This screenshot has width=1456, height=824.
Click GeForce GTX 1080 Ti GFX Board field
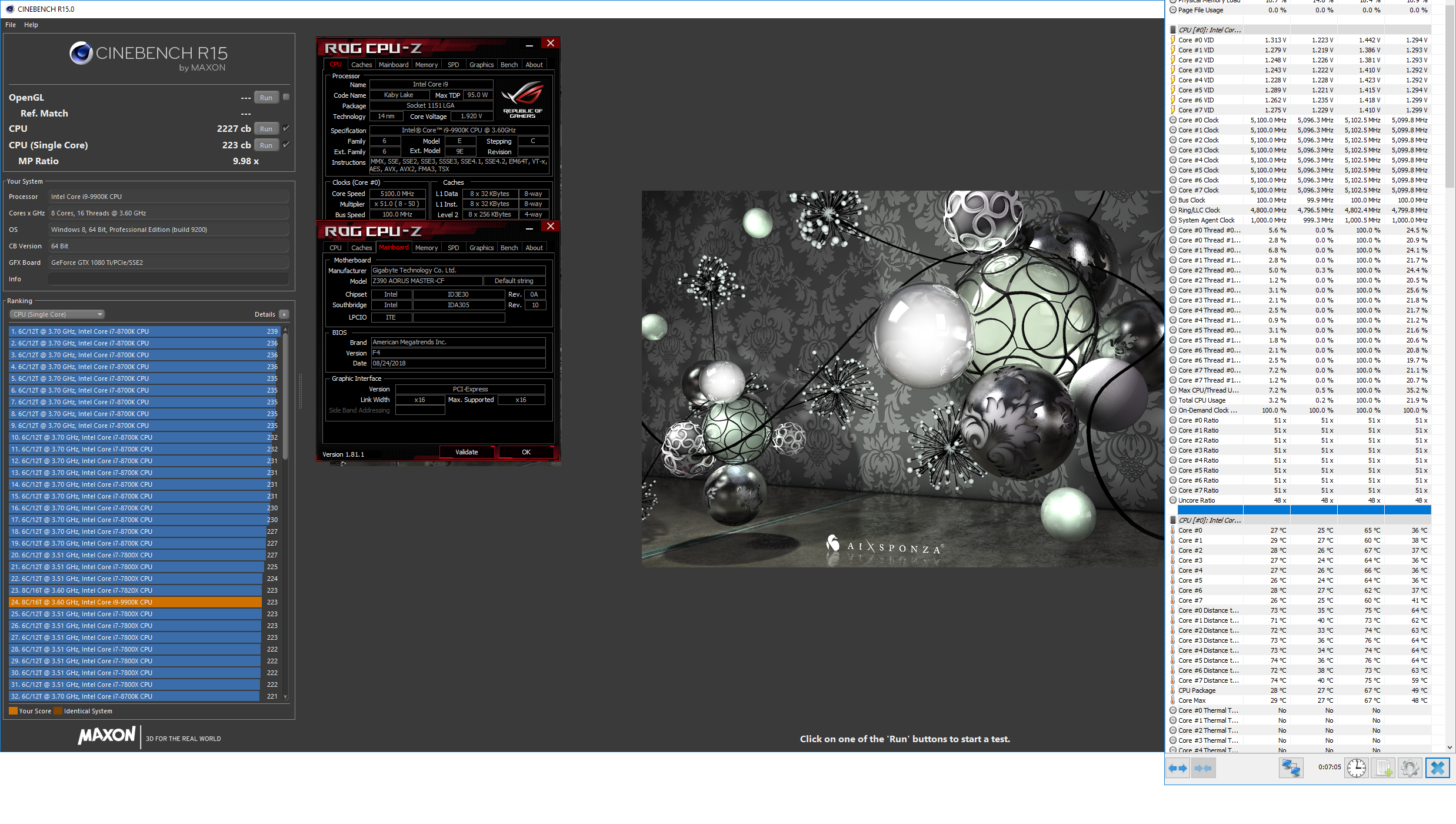pos(168,263)
